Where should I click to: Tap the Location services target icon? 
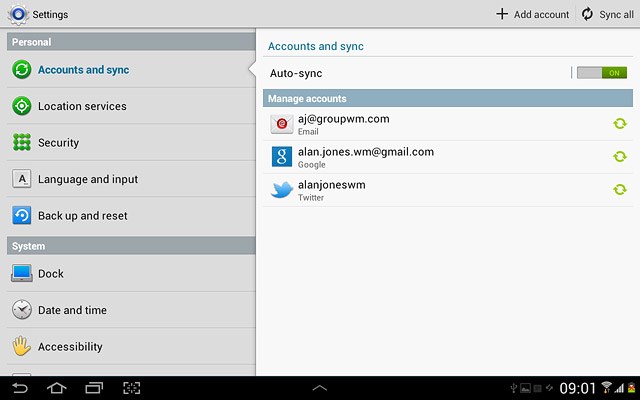[x=22, y=106]
